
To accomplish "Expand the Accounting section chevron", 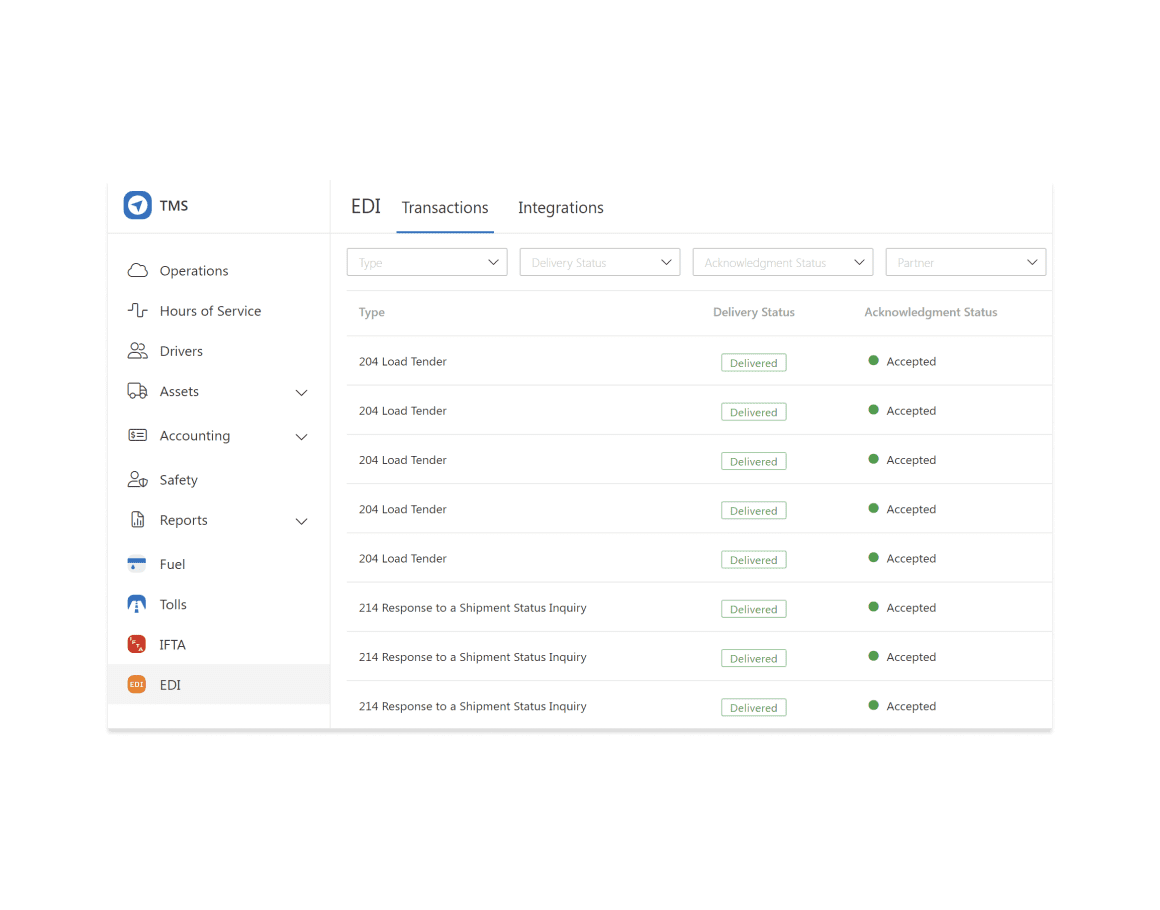I will (301, 436).
